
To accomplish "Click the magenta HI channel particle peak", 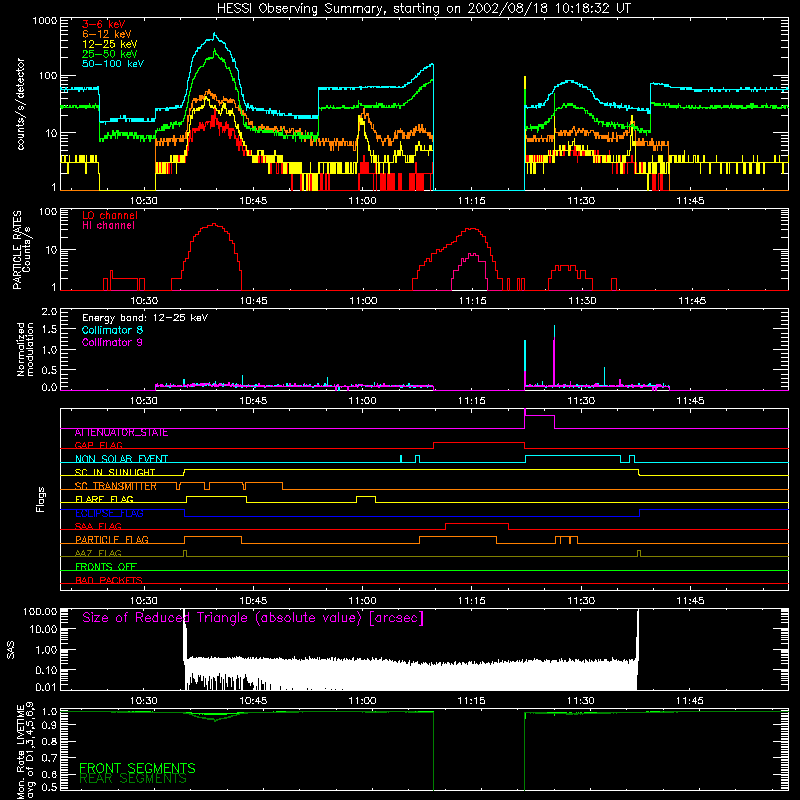I will [x=472, y=254].
